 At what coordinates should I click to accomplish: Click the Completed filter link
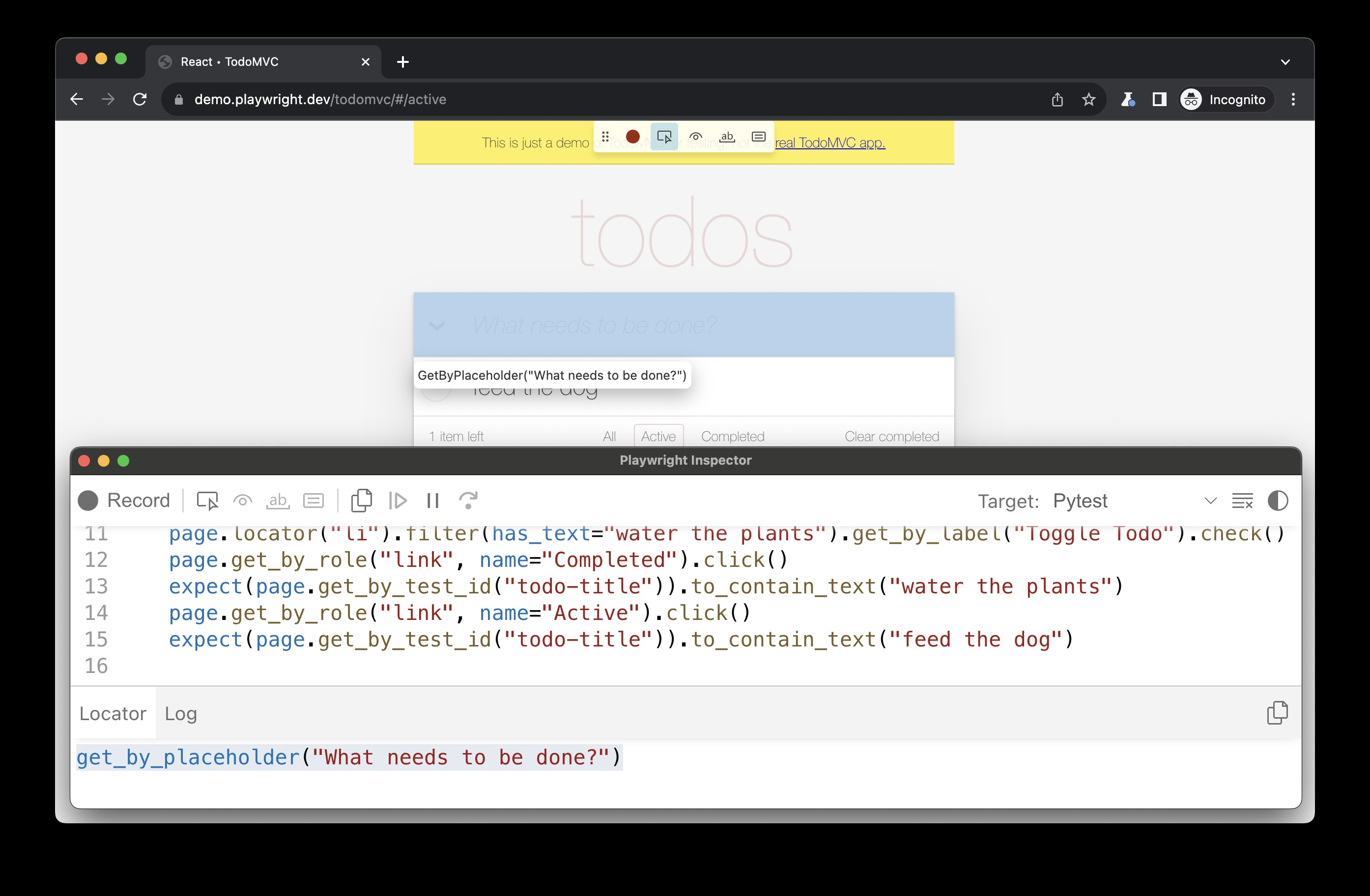pos(732,436)
